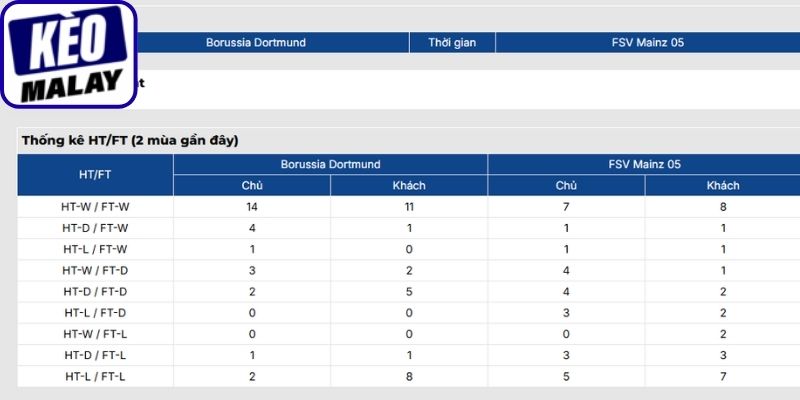Click the Kèo Malay logo

(69, 54)
